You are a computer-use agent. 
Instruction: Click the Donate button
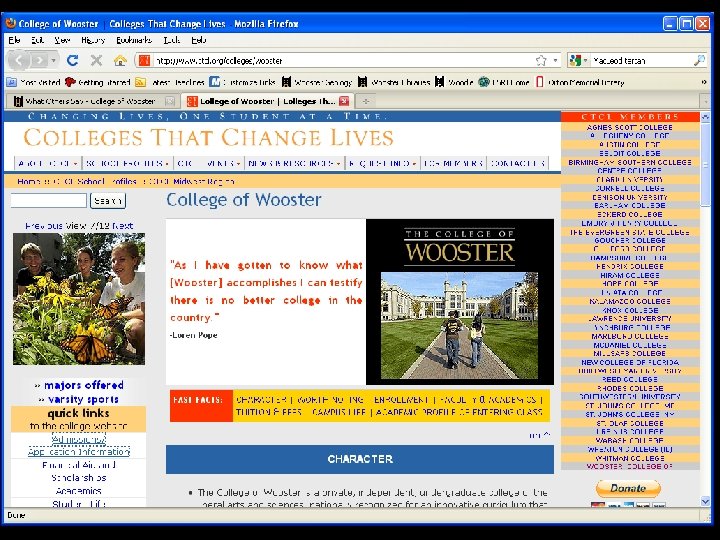[x=628, y=489]
